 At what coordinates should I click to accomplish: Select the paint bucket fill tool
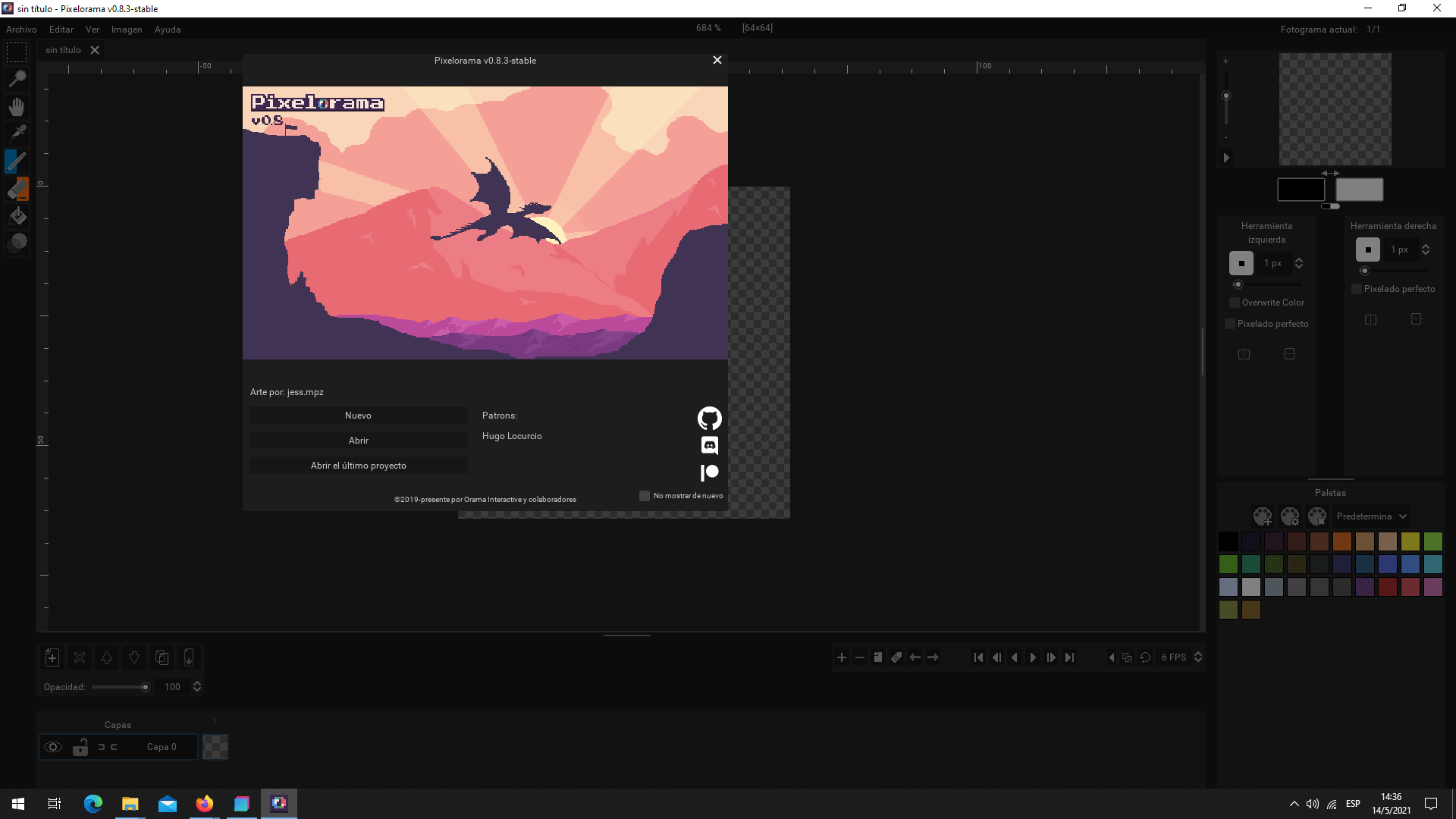[17, 216]
